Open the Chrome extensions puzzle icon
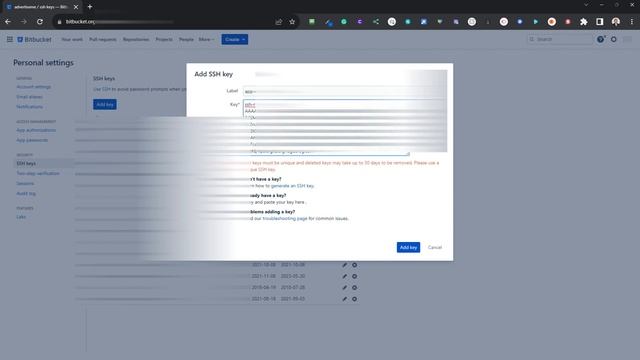Image resolution: width=640 pixels, height=360 pixels. (584, 22)
